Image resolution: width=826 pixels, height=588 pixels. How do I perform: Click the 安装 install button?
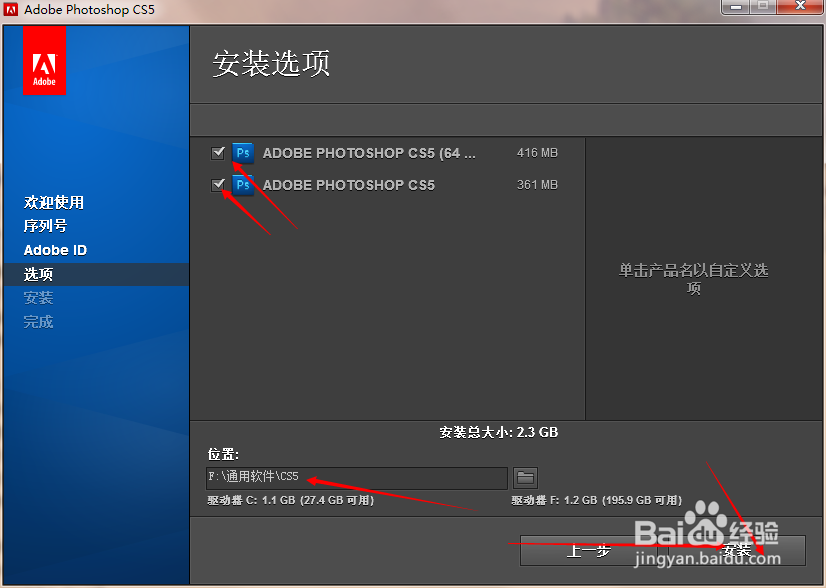pos(737,551)
